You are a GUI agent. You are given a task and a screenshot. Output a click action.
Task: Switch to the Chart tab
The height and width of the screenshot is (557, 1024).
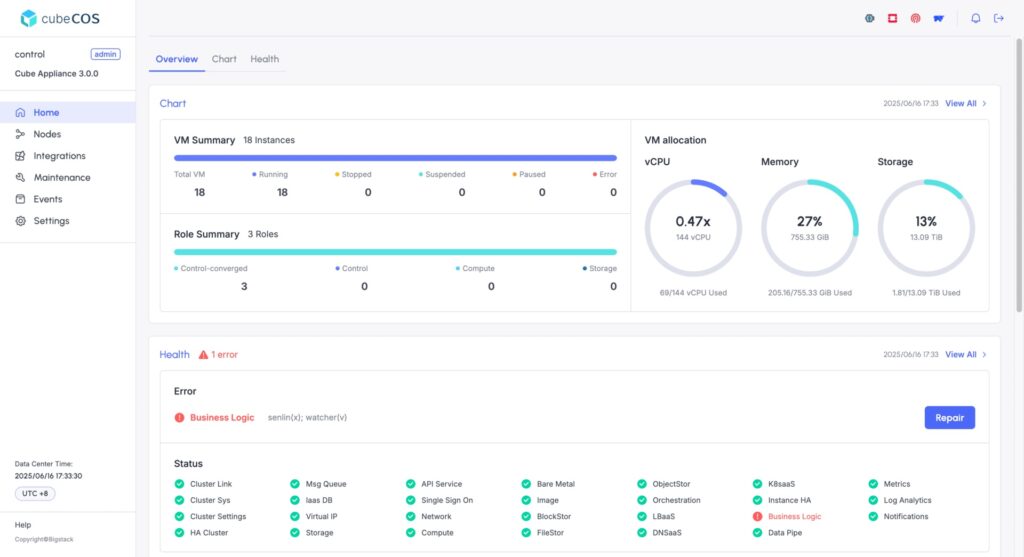pyautogui.click(x=224, y=59)
